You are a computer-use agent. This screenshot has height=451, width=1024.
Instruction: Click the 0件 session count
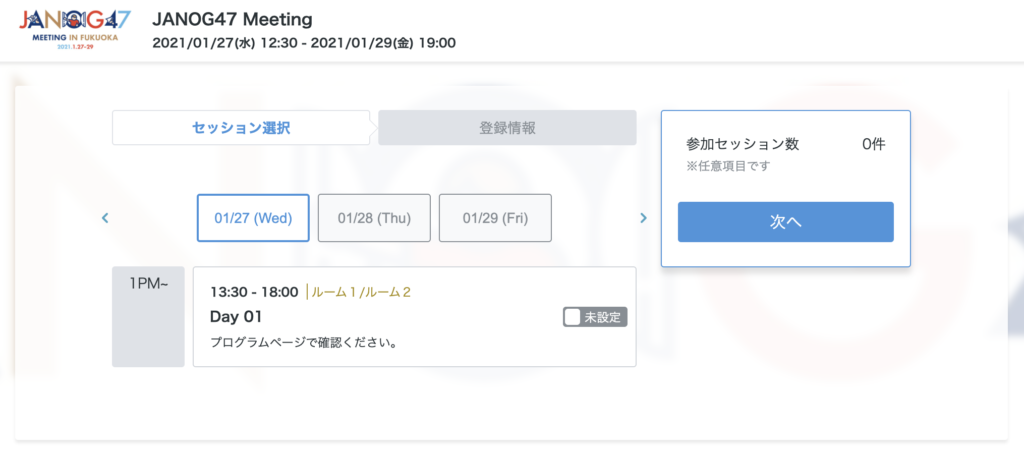[x=873, y=144]
